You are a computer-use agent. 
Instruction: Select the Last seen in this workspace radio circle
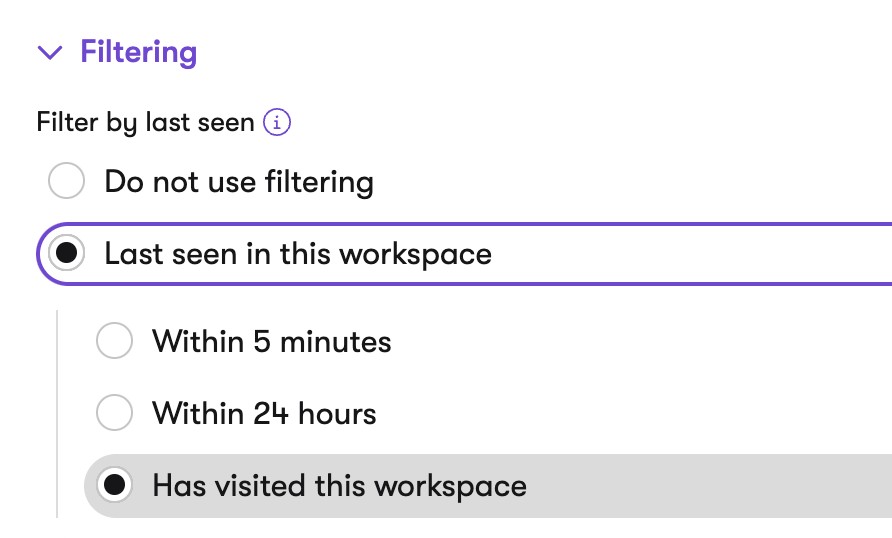click(x=67, y=253)
